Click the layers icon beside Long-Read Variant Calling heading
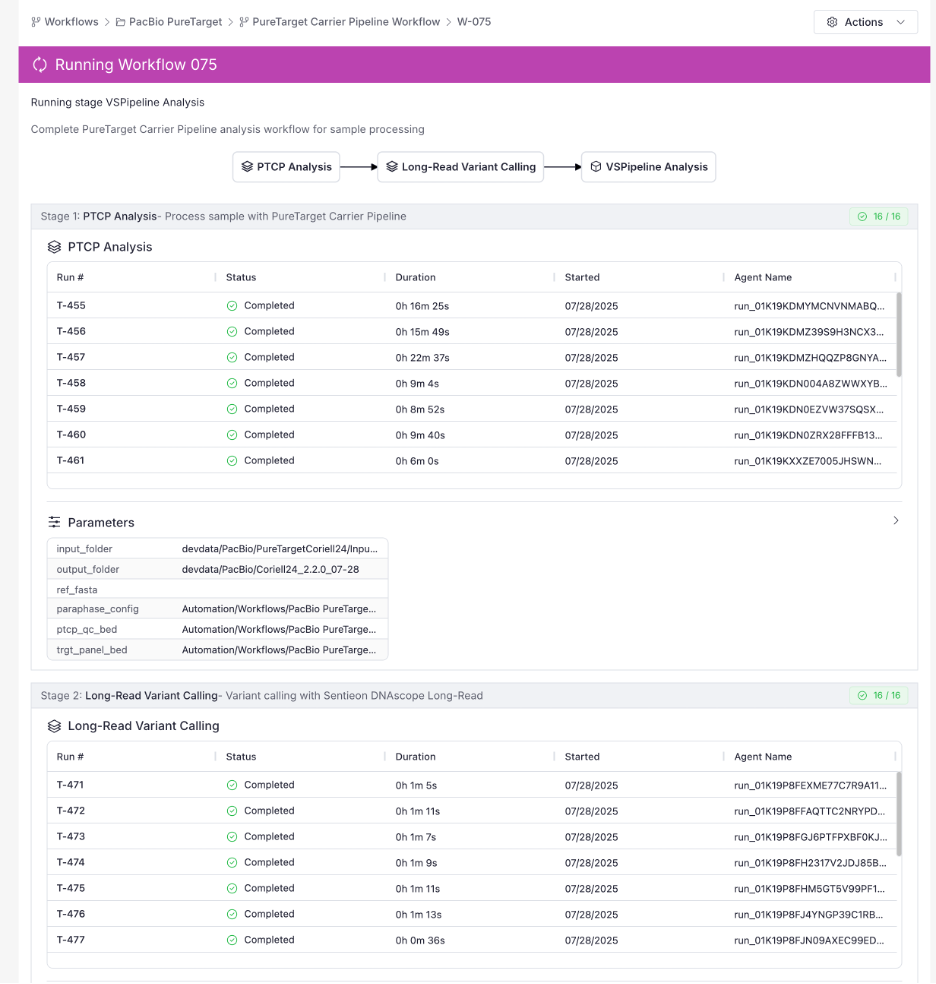936x984 pixels. (x=55, y=726)
